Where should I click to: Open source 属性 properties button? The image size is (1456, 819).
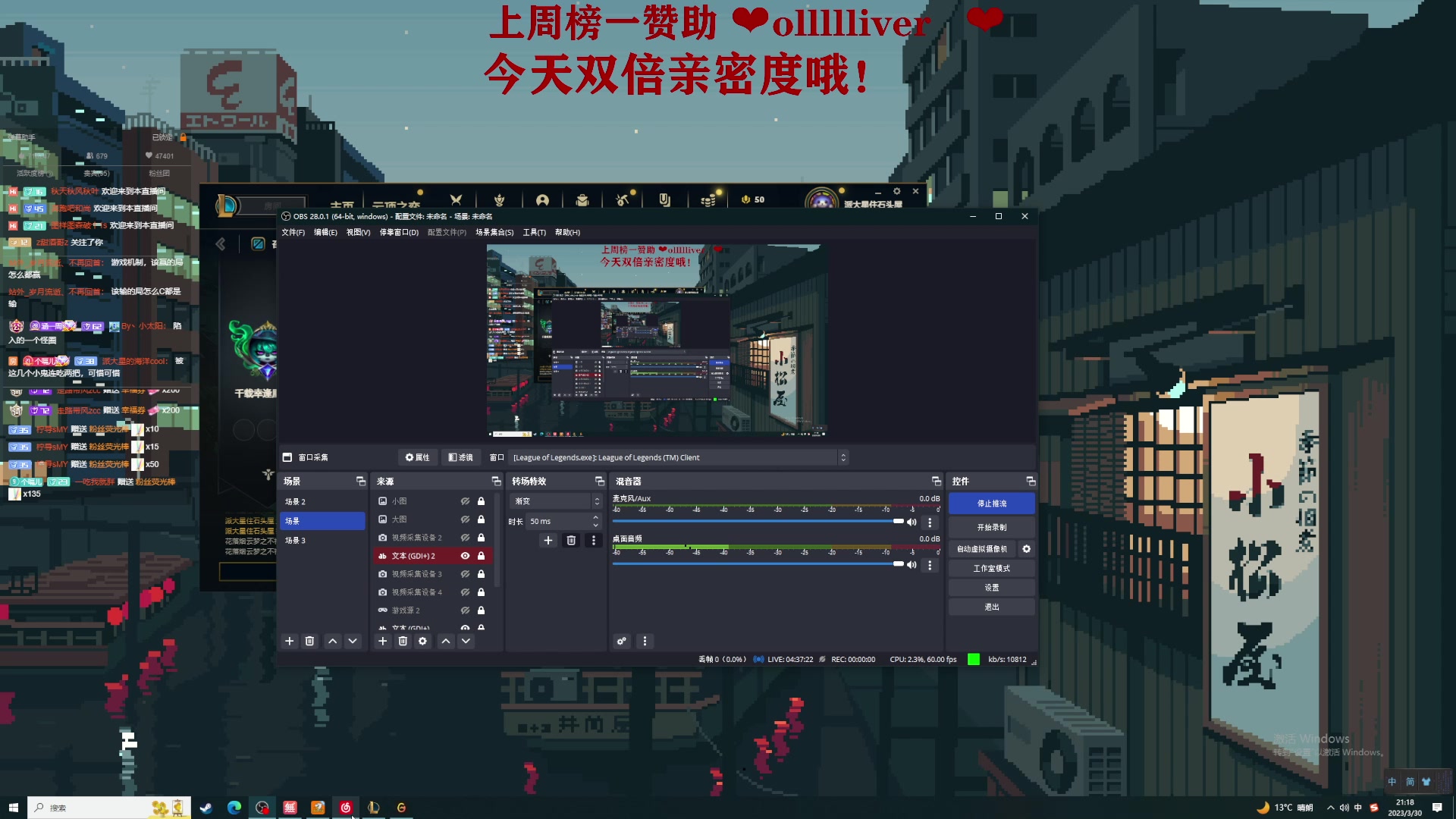pyautogui.click(x=417, y=457)
